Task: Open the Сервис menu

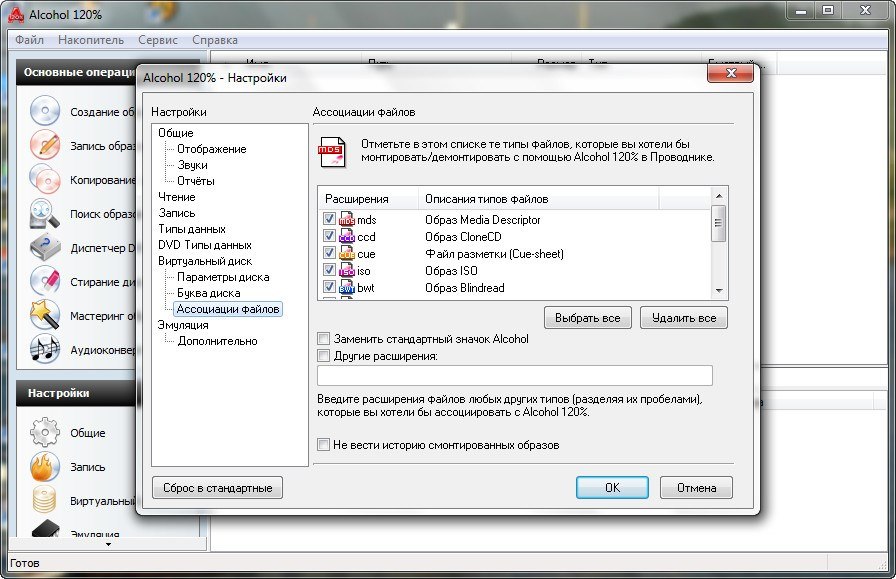Action: coord(158,40)
